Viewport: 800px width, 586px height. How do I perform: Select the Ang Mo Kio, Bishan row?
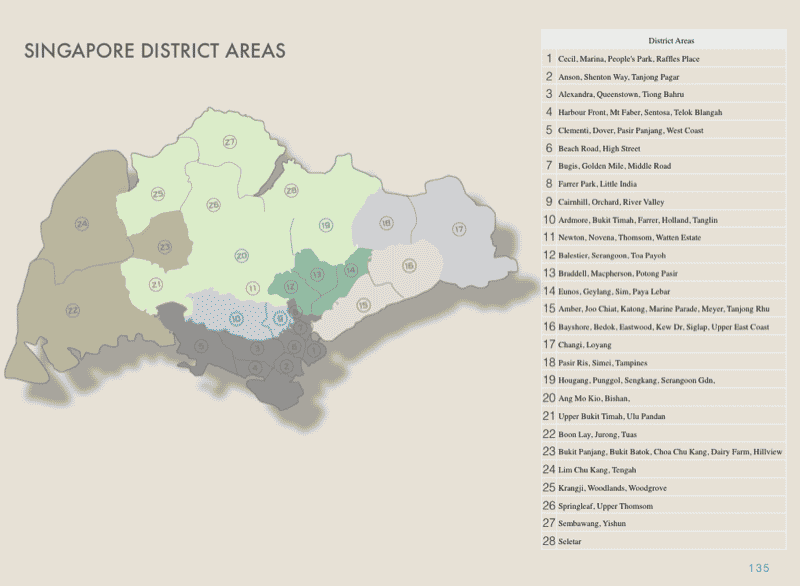pyautogui.click(x=664, y=398)
